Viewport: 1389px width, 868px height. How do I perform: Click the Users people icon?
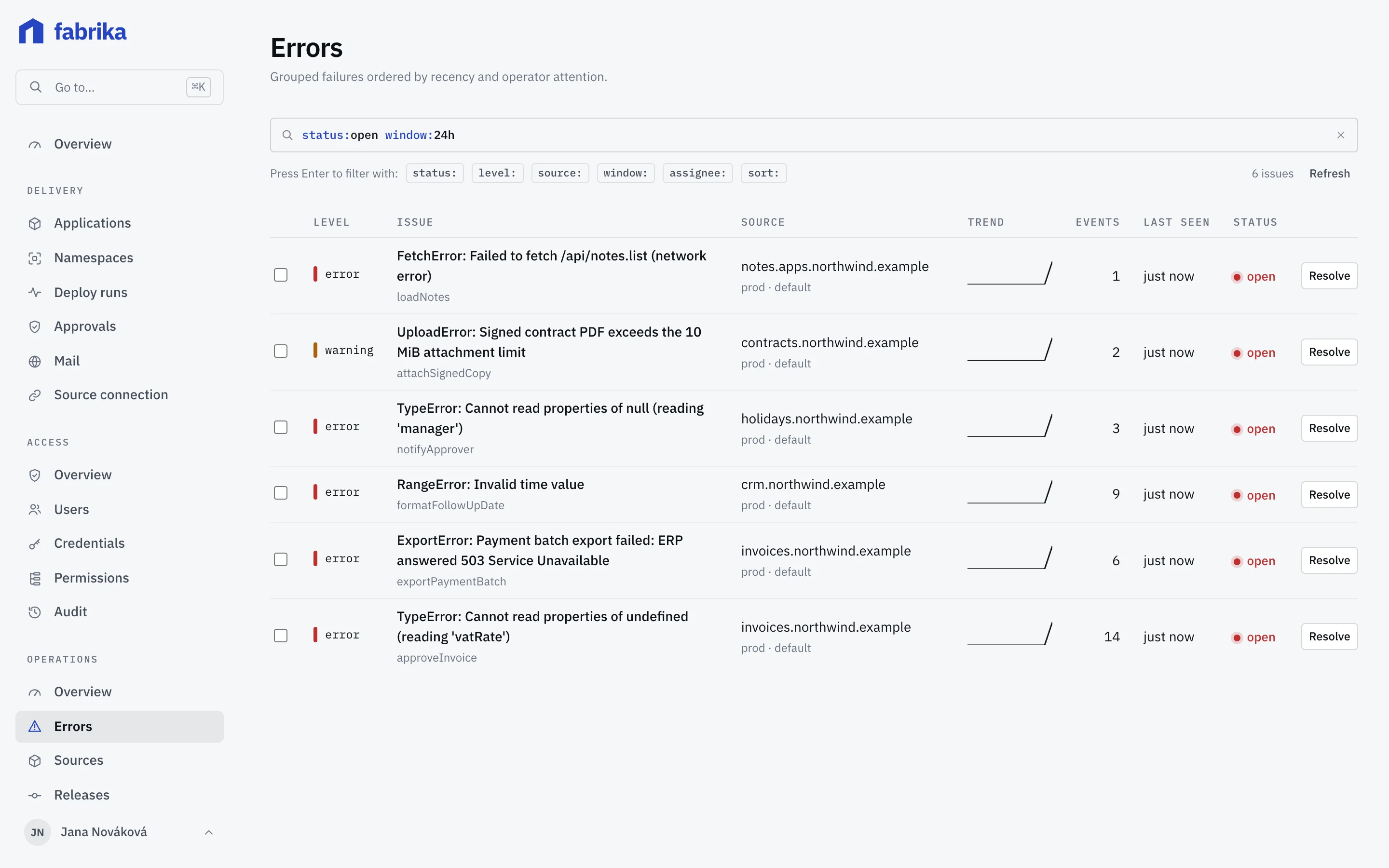pyautogui.click(x=35, y=510)
